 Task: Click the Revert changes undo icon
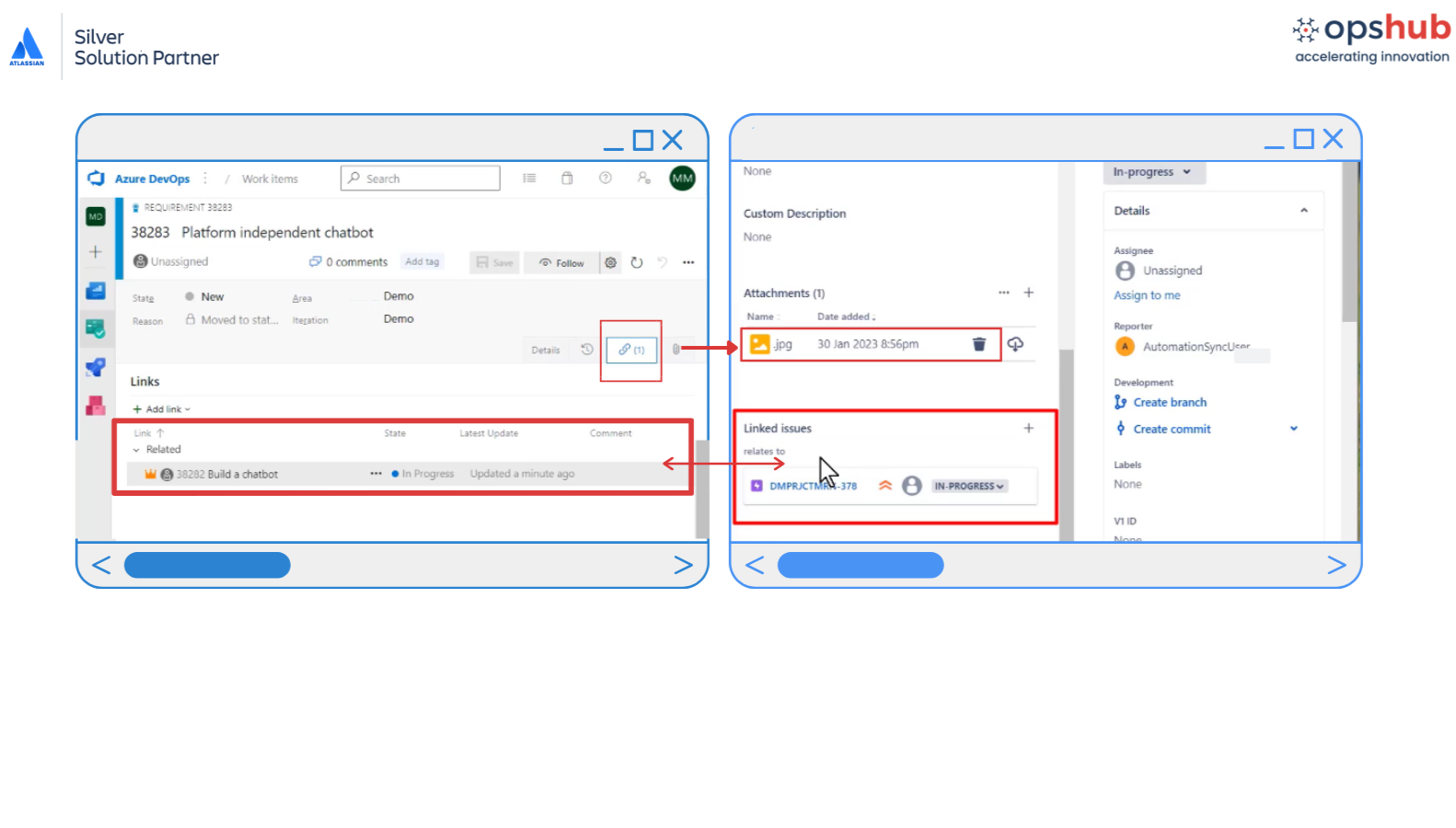click(x=662, y=262)
